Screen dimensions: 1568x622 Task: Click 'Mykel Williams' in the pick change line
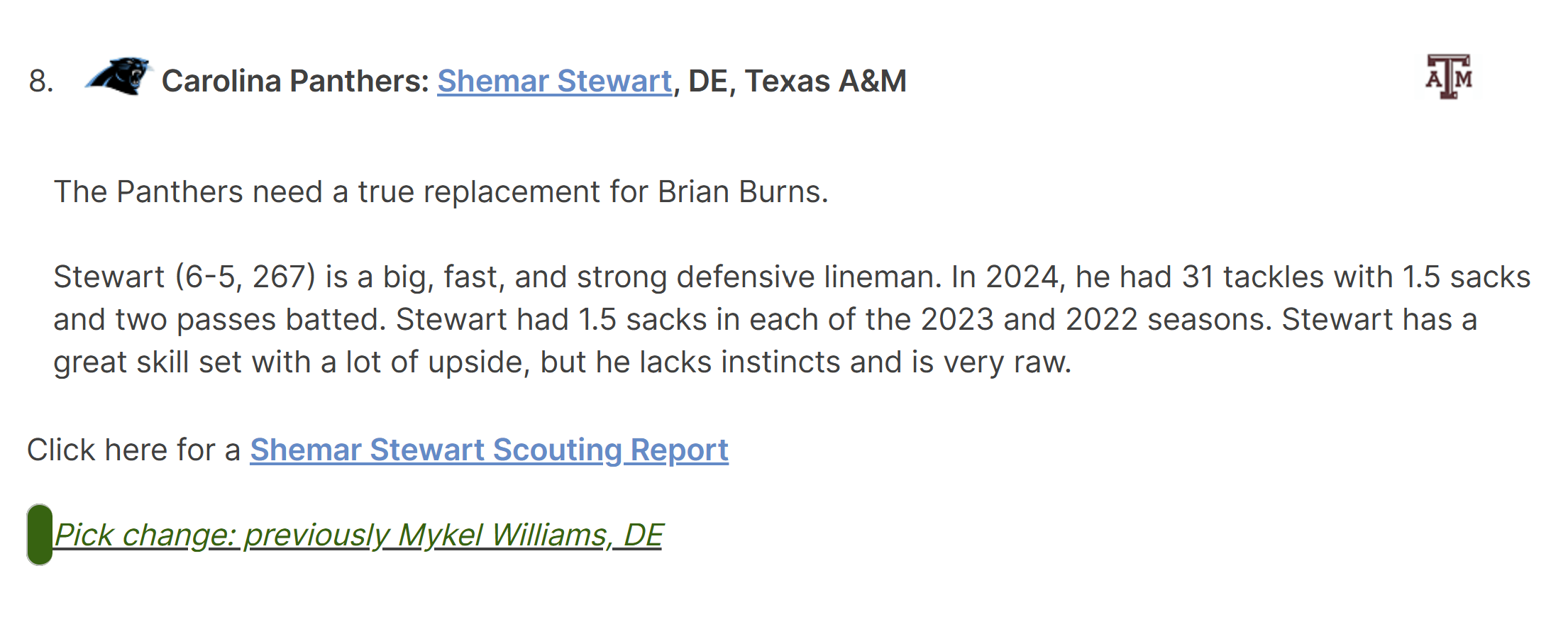[503, 535]
